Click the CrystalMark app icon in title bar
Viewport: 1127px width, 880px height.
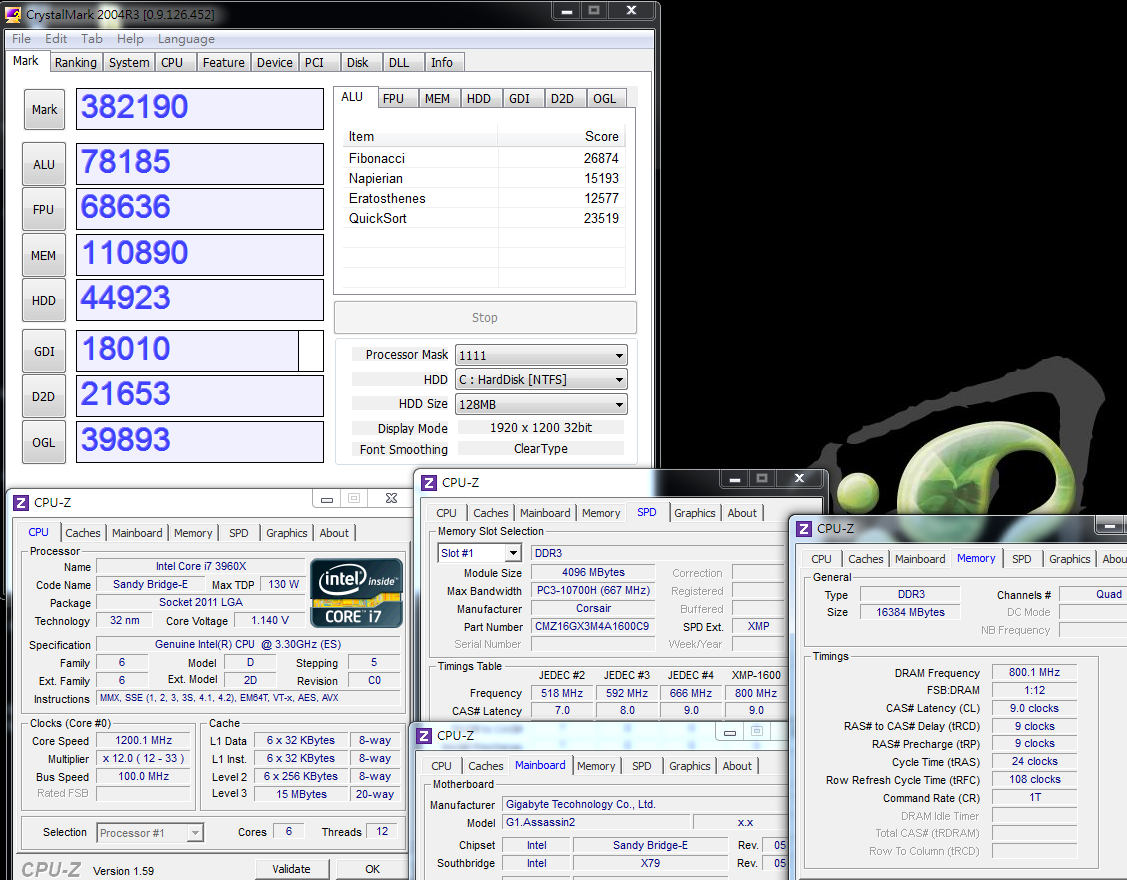pos(13,14)
